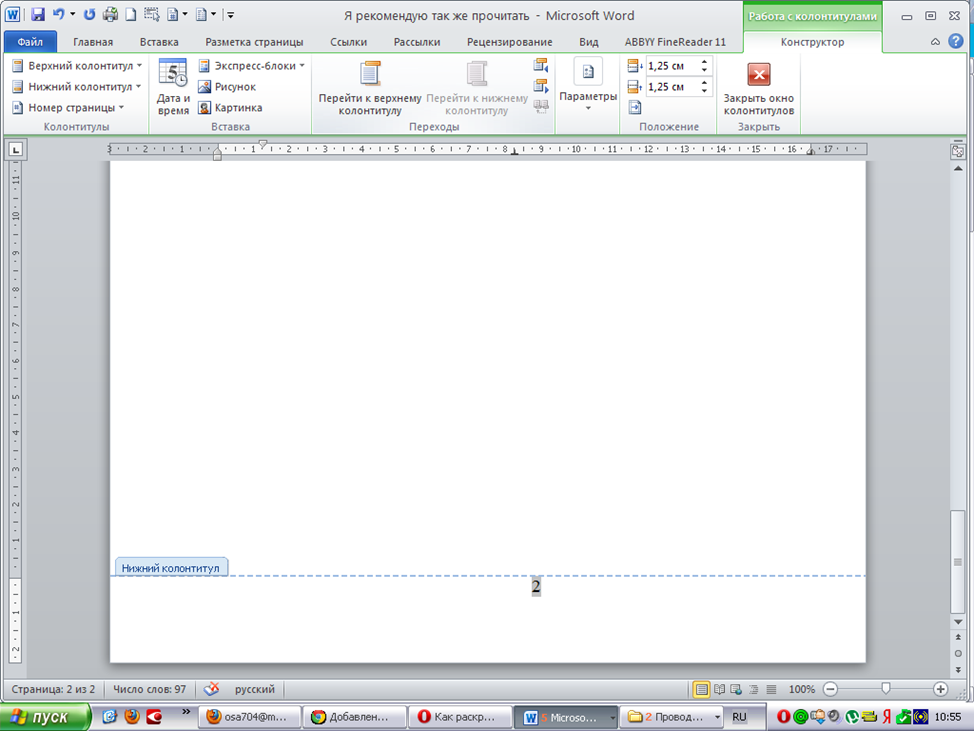Zoom in with the plus button
The width and height of the screenshot is (974, 731).
pos(940,689)
